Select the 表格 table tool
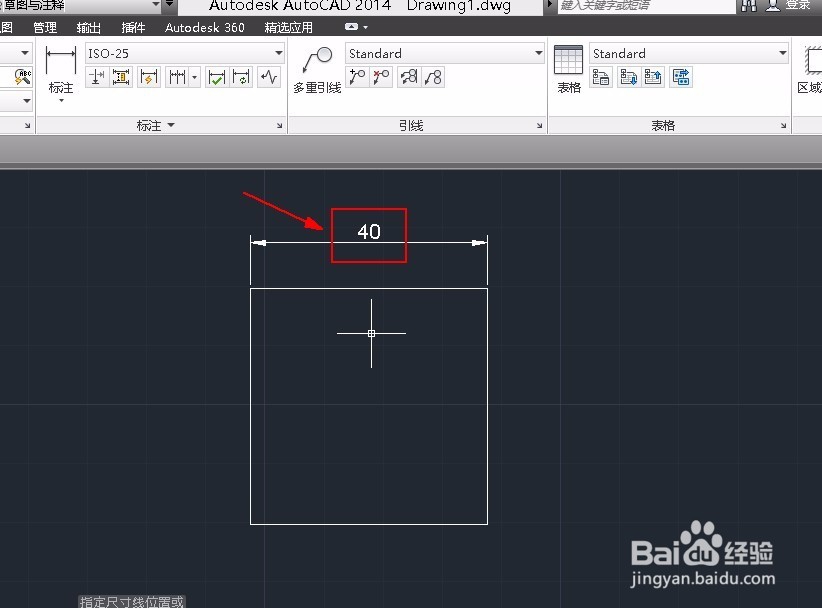 (569, 70)
